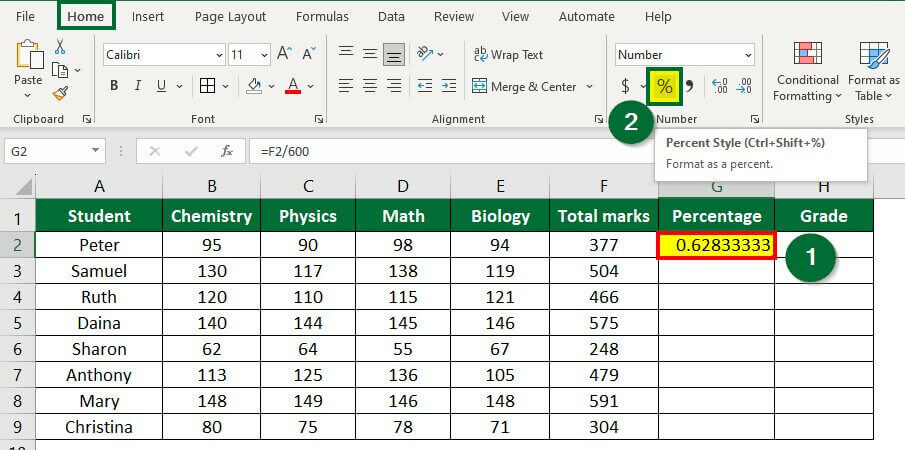Apply Fill Color bucket

[x=254, y=86]
